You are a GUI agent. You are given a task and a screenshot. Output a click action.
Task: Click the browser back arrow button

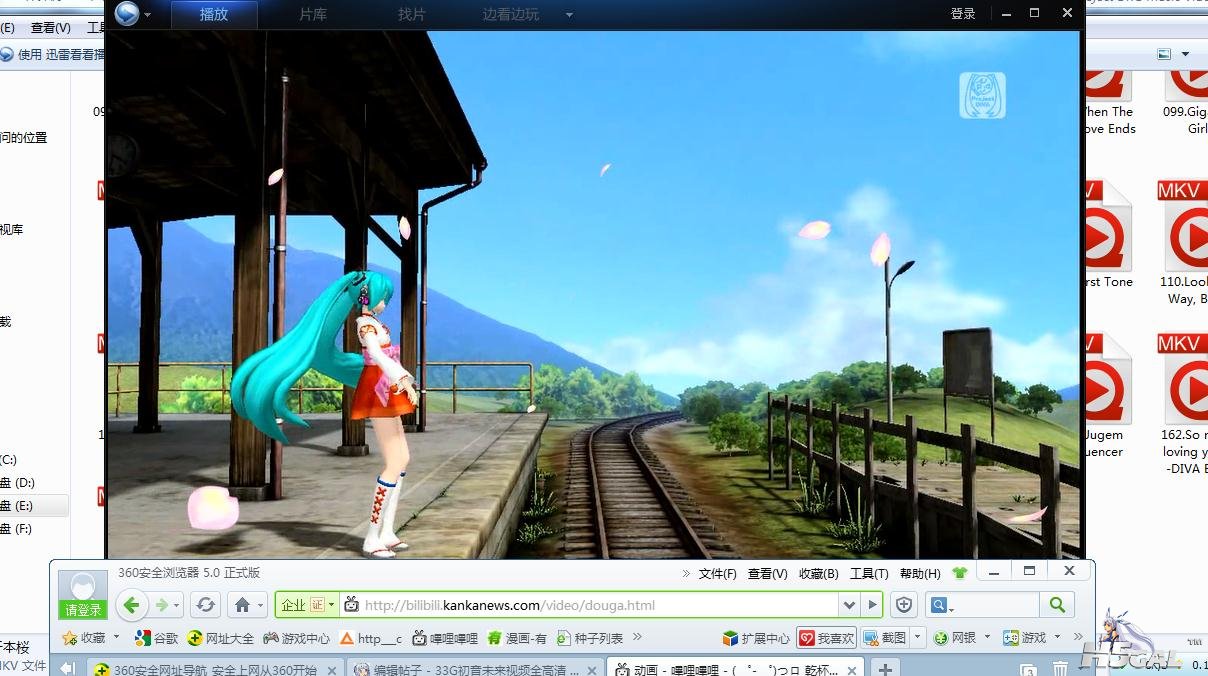tap(131, 605)
